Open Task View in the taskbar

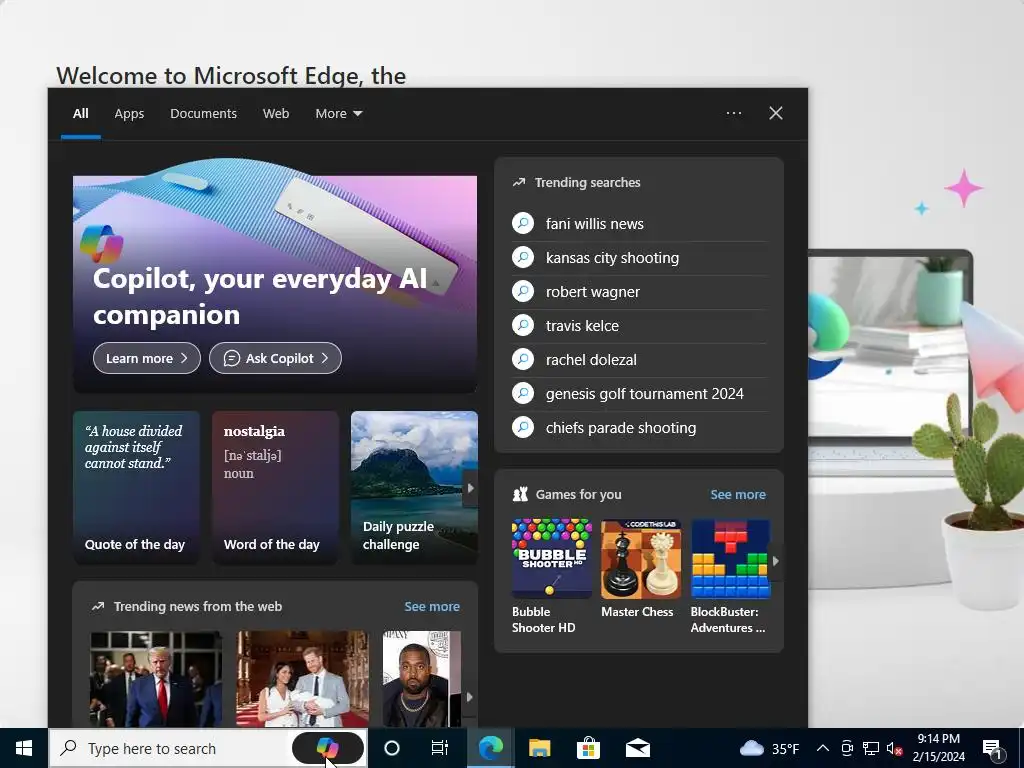440,748
